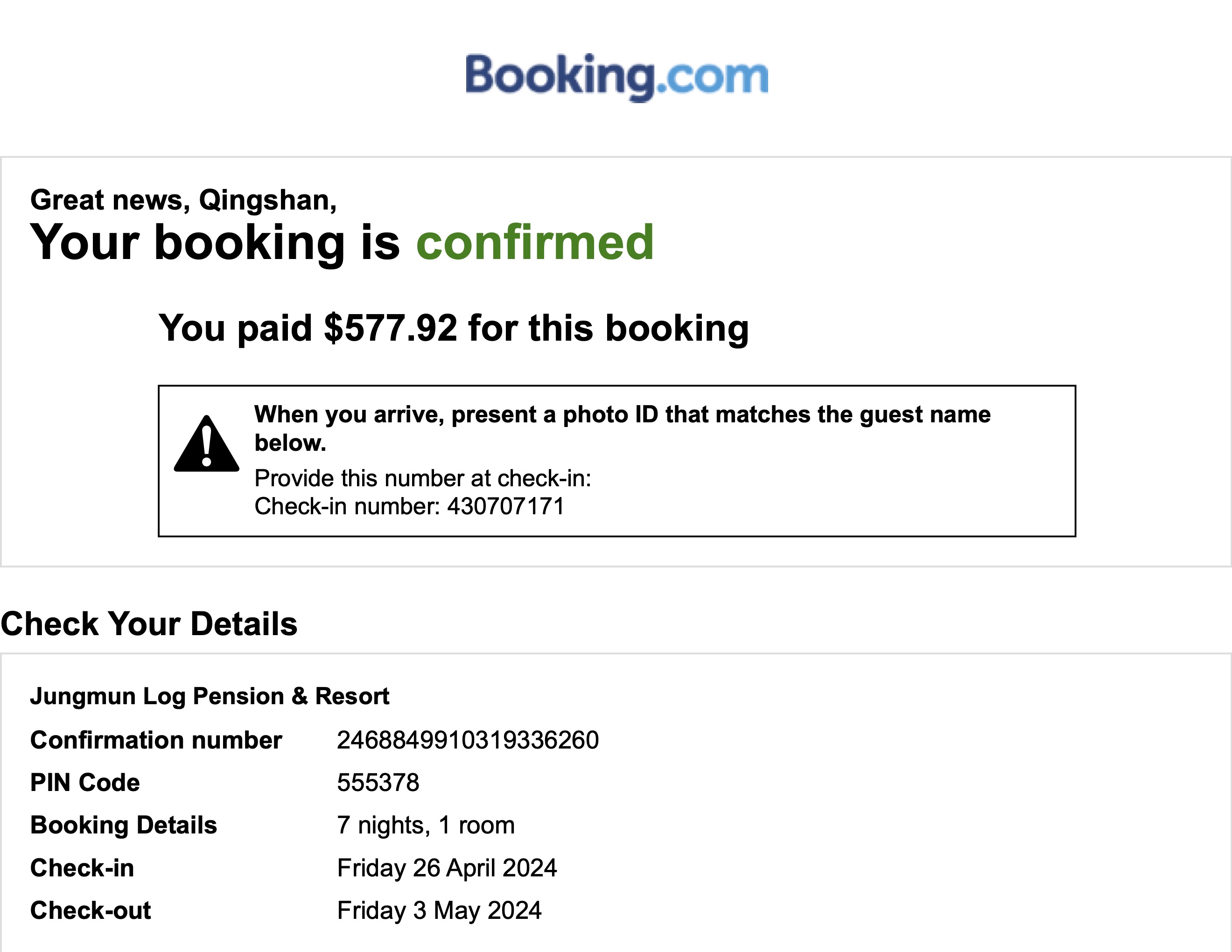Viewport: 1232px width, 952px height.
Task: Click the PIN code value 555378
Action: 378,783
